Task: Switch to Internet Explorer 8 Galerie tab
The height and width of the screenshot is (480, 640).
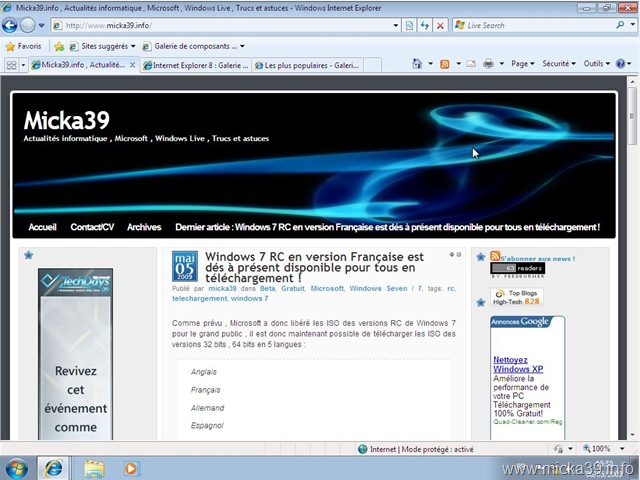Action: tap(196, 65)
